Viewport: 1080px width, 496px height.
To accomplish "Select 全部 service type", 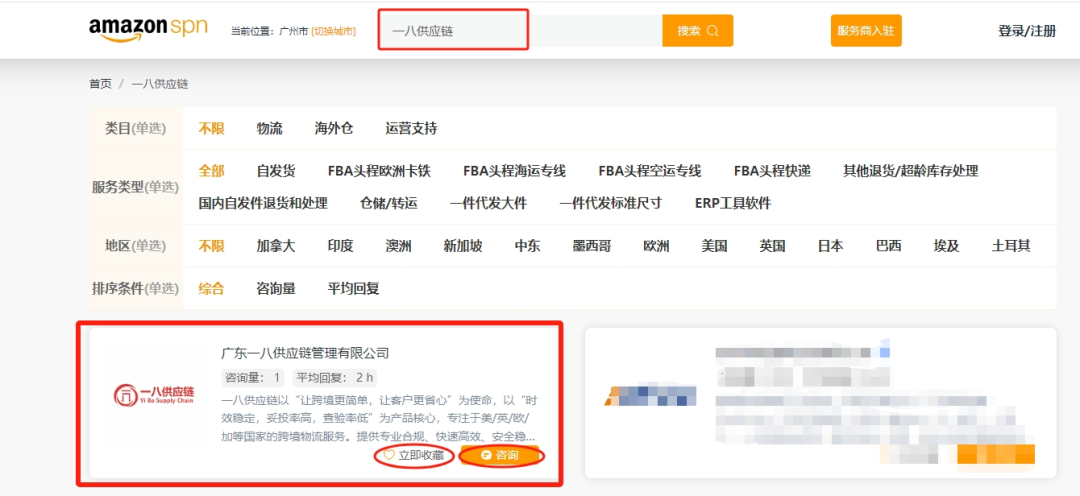I will pos(211,171).
